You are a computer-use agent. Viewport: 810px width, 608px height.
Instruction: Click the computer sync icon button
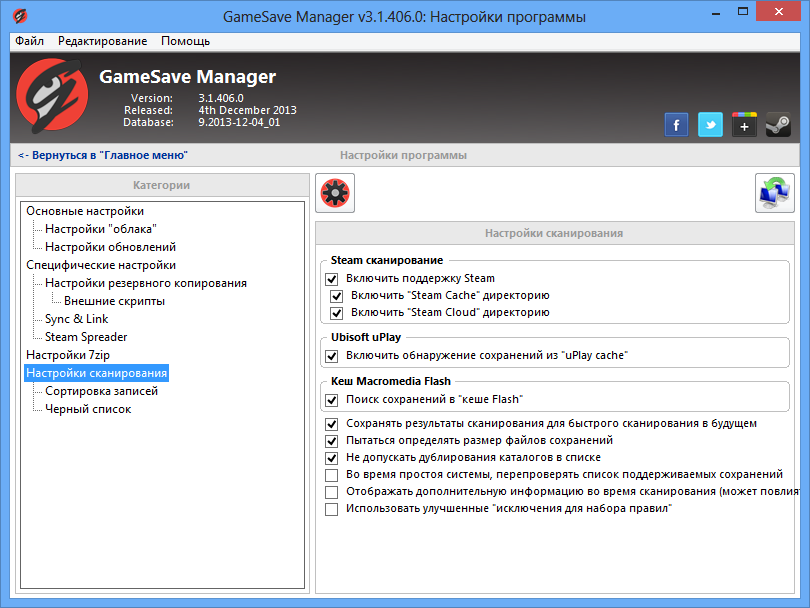[774, 193]
